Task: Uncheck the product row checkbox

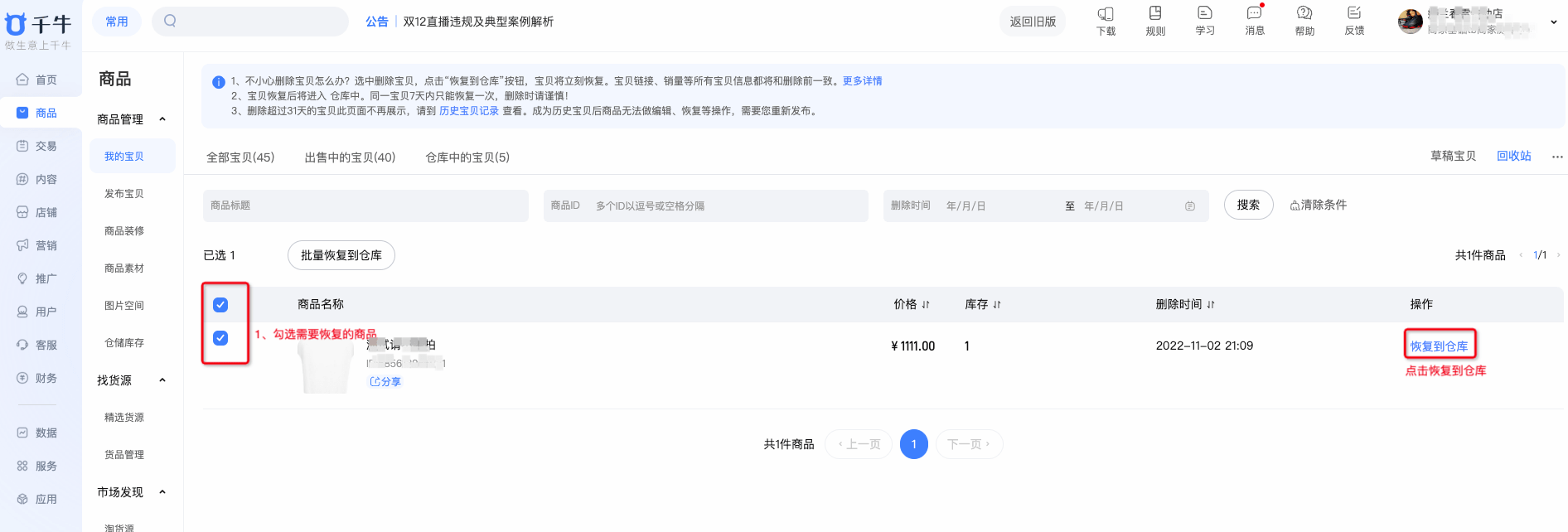Action: pyautogui.click(x=220, y=338)
